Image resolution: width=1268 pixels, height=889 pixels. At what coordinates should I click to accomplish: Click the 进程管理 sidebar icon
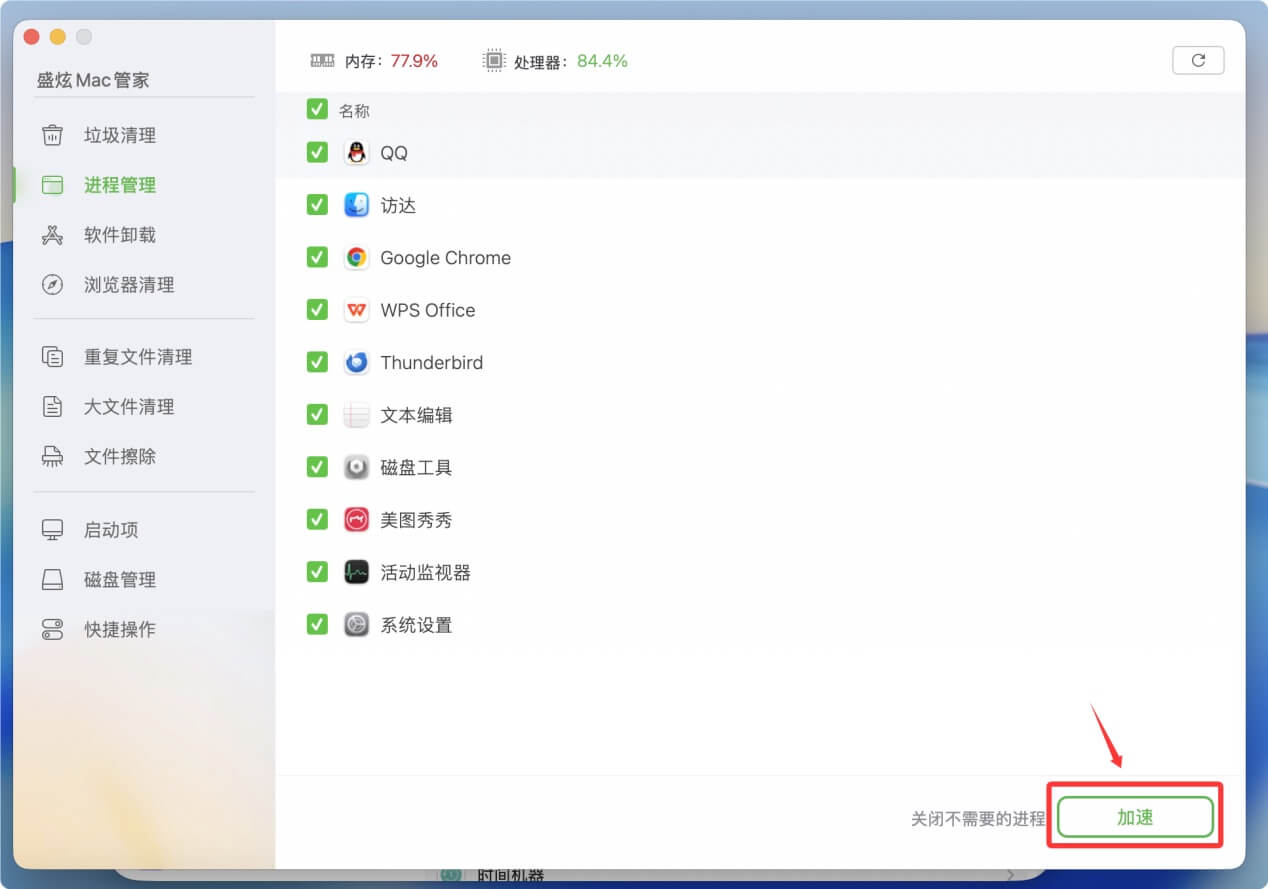(x=51, y=185)
